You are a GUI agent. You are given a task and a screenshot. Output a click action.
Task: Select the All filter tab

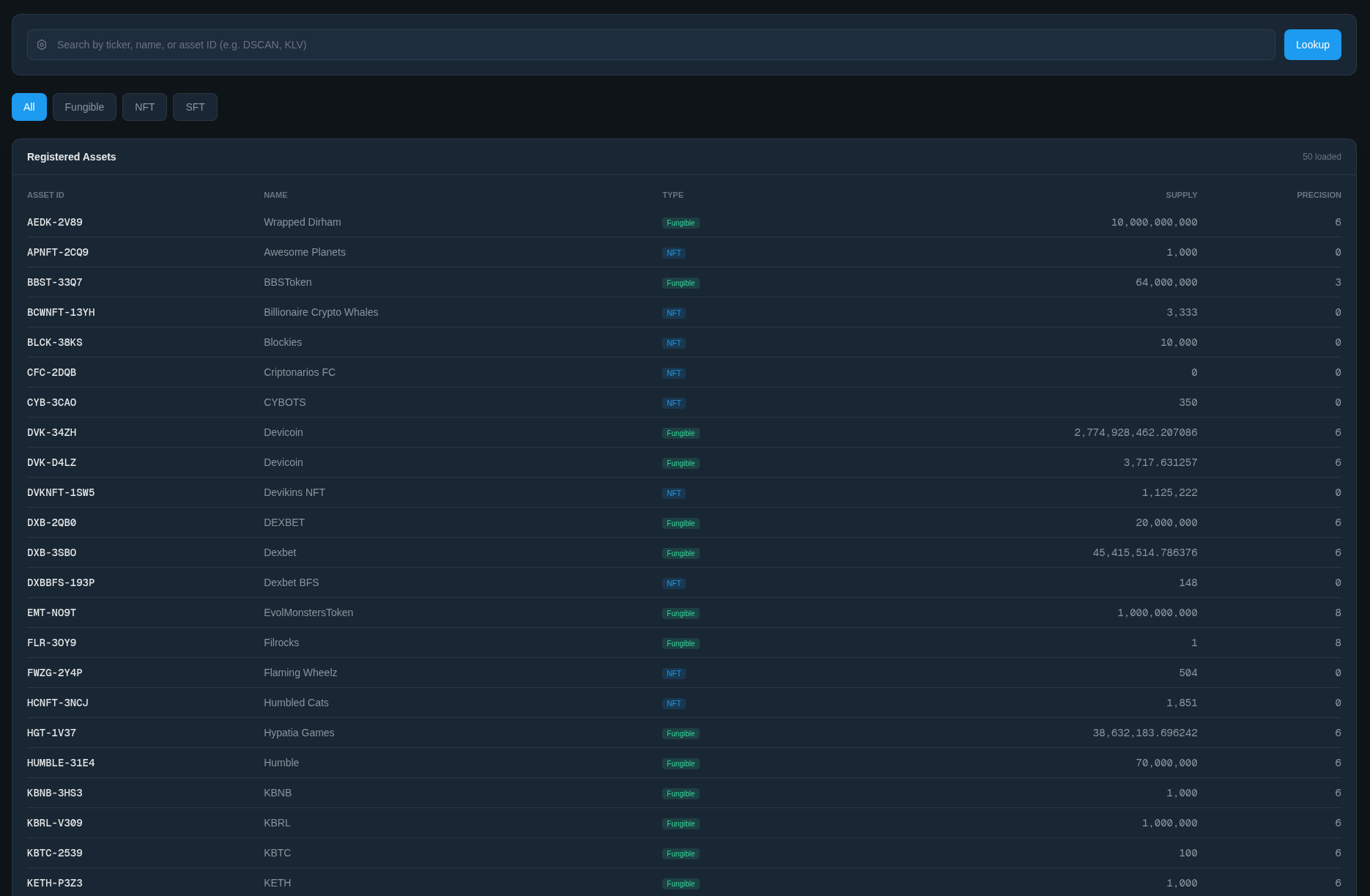pyautogui.click(x=29, y=107)
